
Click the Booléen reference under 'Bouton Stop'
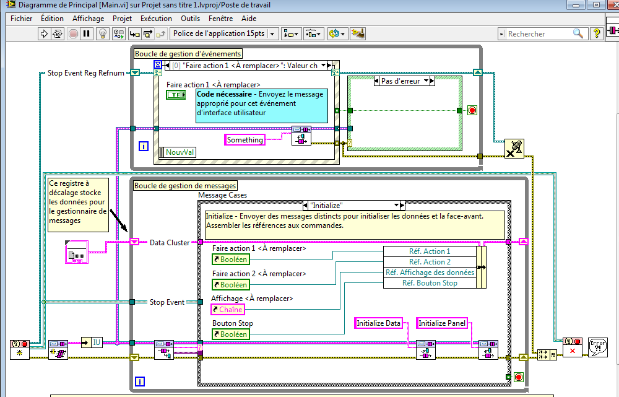tap(231, 335)
